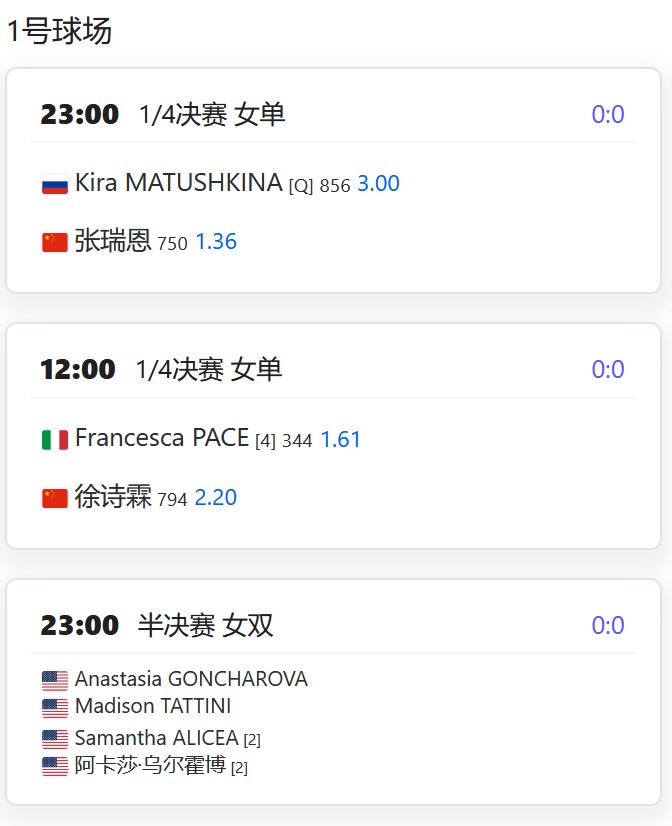This screenshot has width=672, height=826.
Task: Open the 23:00 半决赛 女双 match header
Action: (x=157, y=626)
